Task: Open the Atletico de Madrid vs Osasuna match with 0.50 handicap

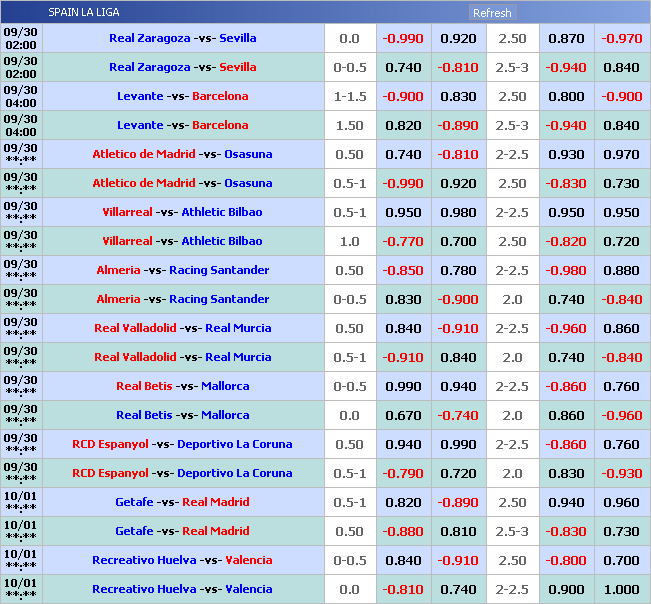Action: coord(182,154)
